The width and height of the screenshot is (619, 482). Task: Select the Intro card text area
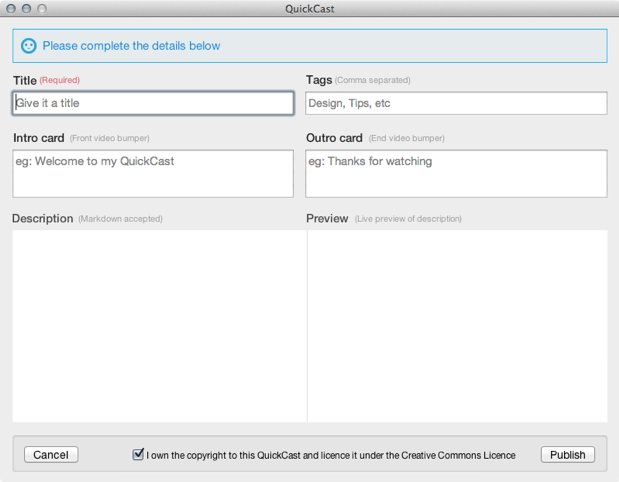tap(153, 174)
